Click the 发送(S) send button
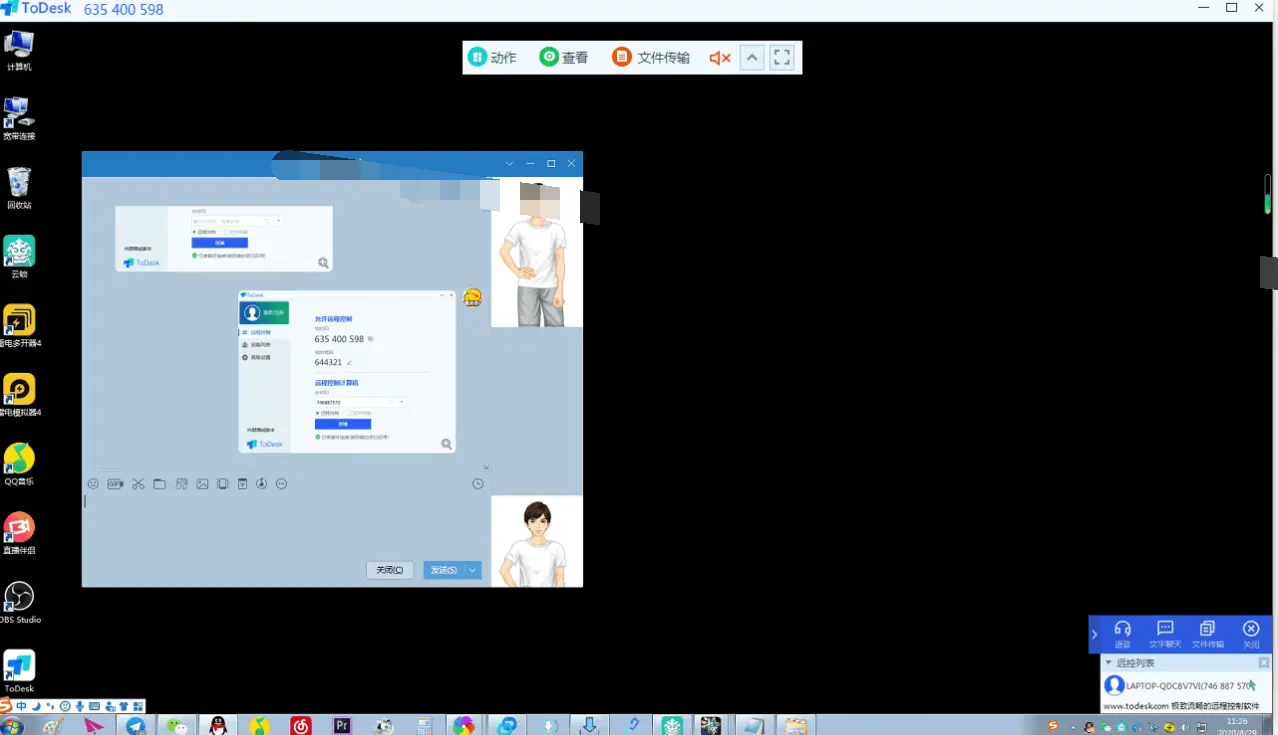This screenshot has width=1278, height=735. pos(444,570)
